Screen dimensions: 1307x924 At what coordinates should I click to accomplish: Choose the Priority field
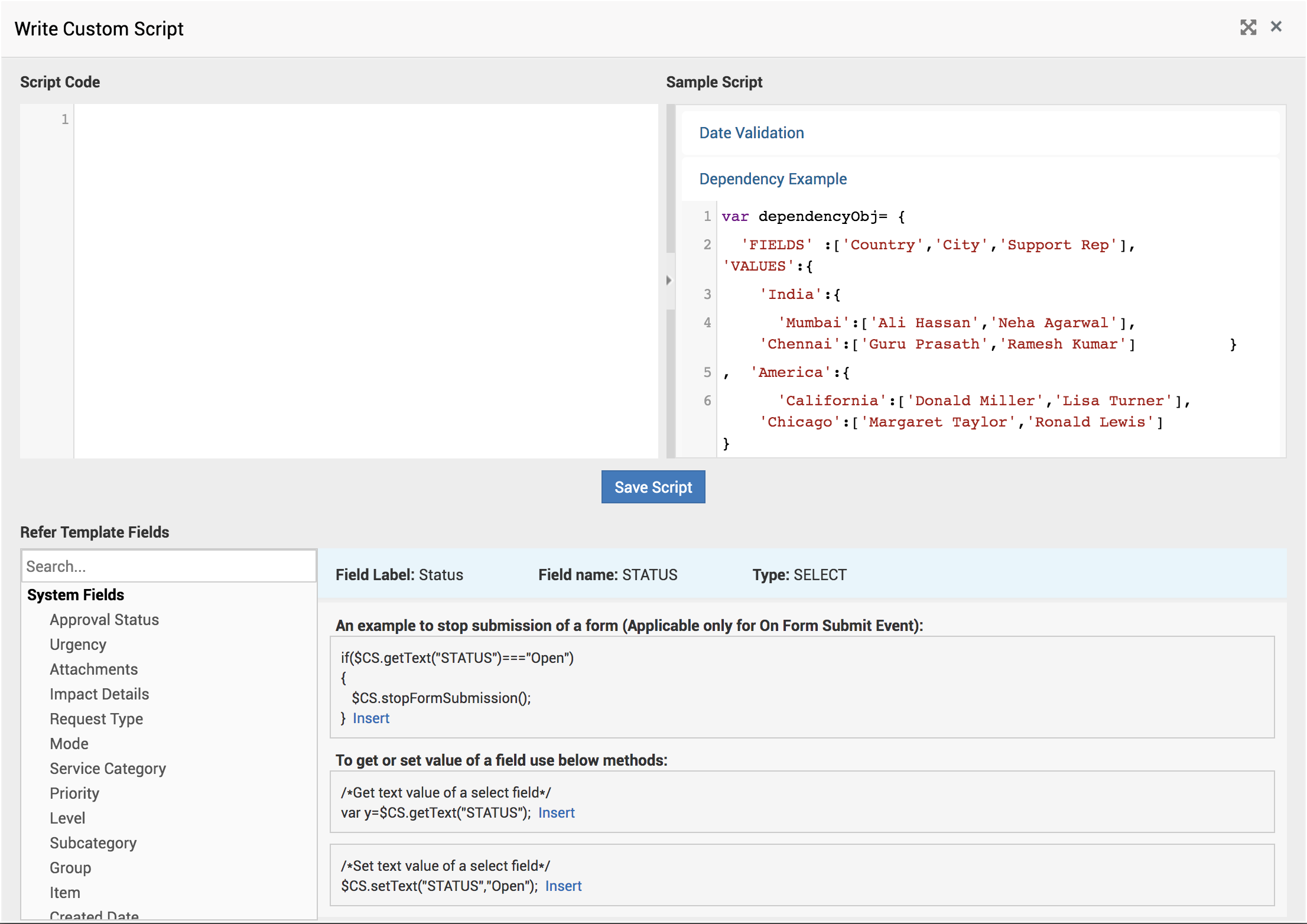click(x=74, y=793)
